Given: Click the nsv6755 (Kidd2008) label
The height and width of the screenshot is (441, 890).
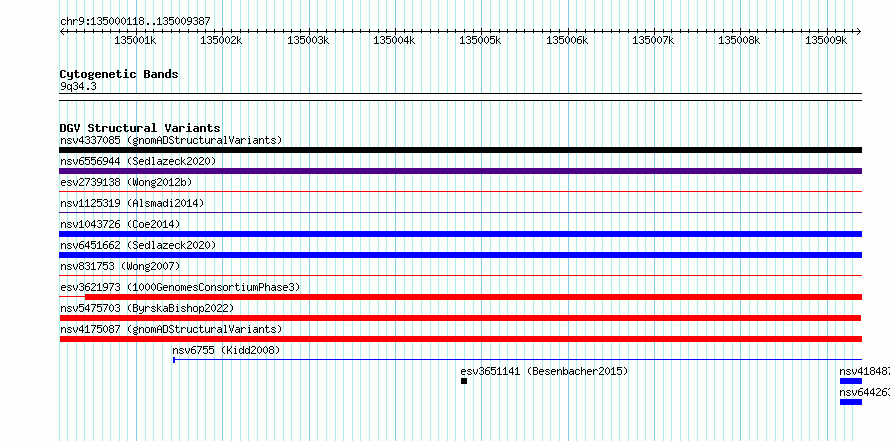Looking at the screenshot, I should pos(226,350).
